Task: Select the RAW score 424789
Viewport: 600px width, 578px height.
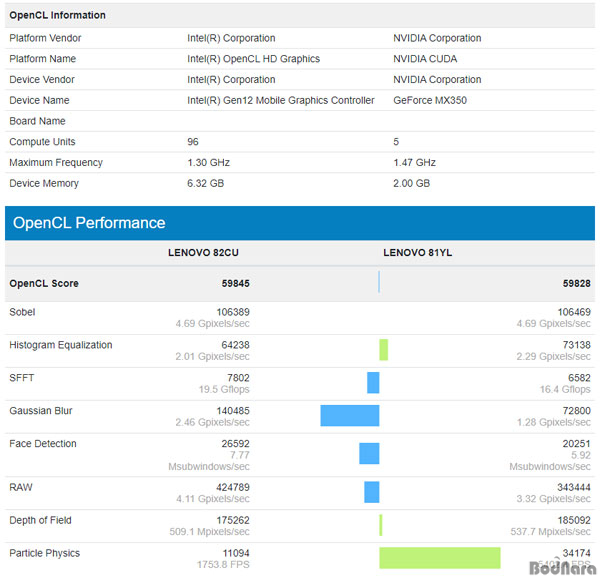Action: click(x=233, y=487)
